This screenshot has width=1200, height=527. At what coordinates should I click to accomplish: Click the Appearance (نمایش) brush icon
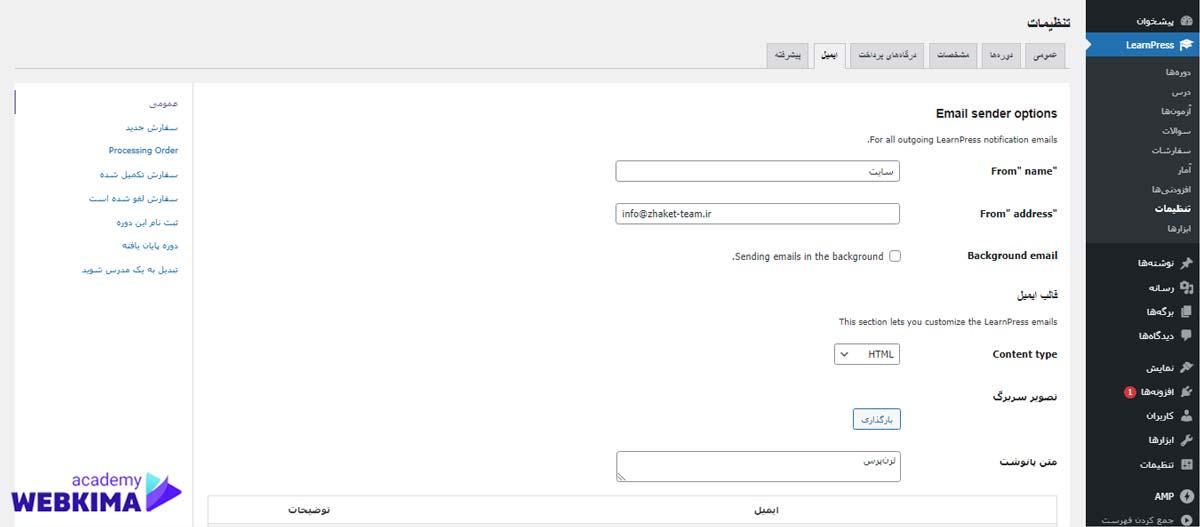tap(1186, 367)
